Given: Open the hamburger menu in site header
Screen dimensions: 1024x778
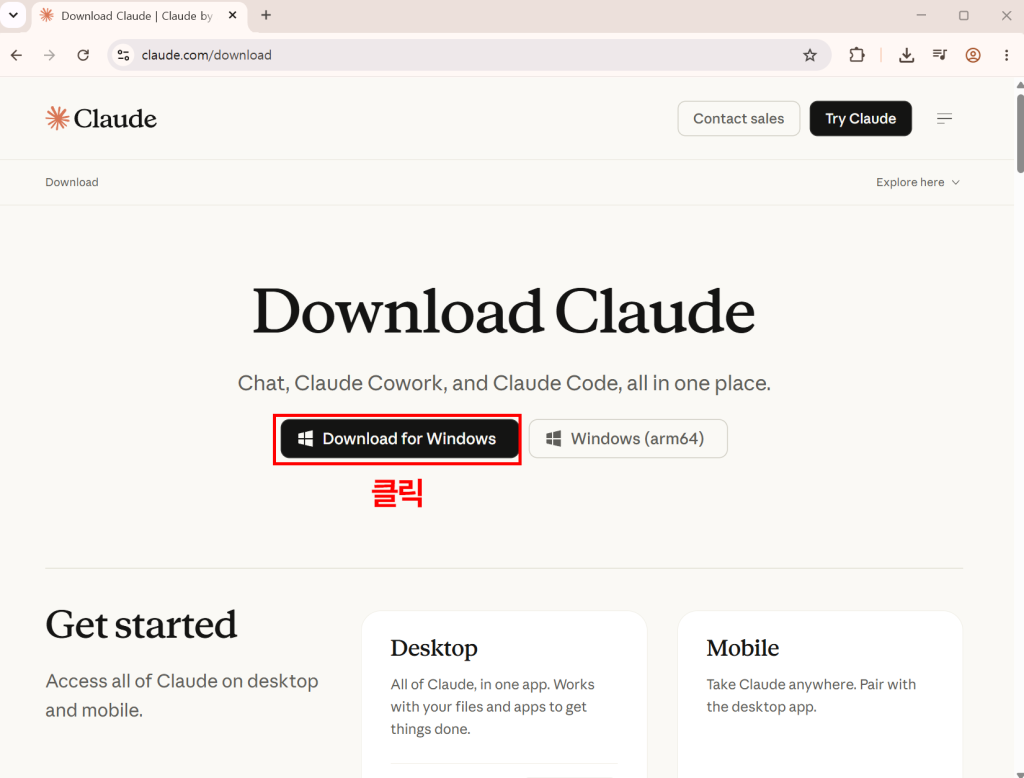Looking at the screenshot, I should [944, 119].
